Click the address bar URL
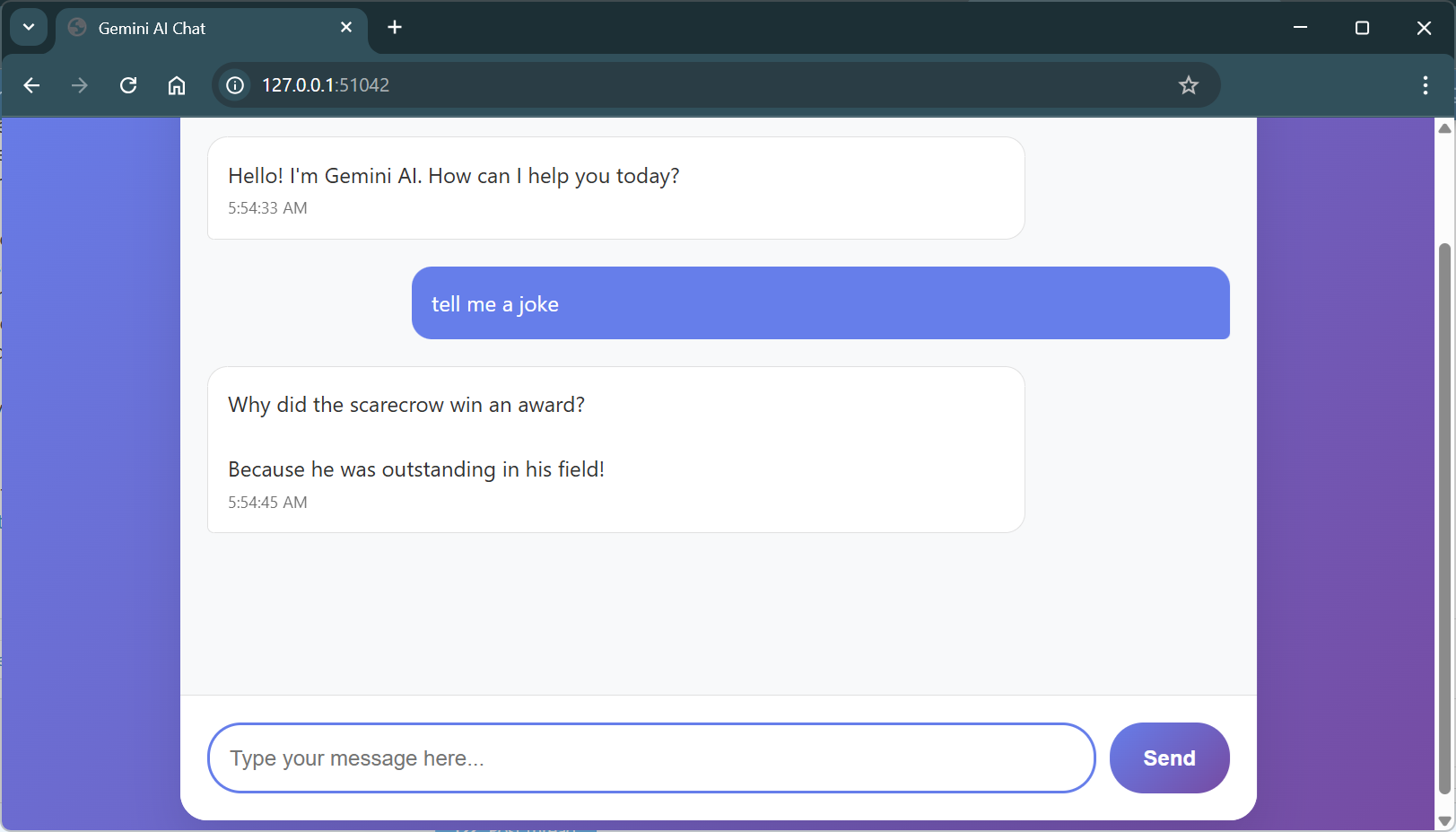Screen dimensions: 1456x832 tap(628, 85)
